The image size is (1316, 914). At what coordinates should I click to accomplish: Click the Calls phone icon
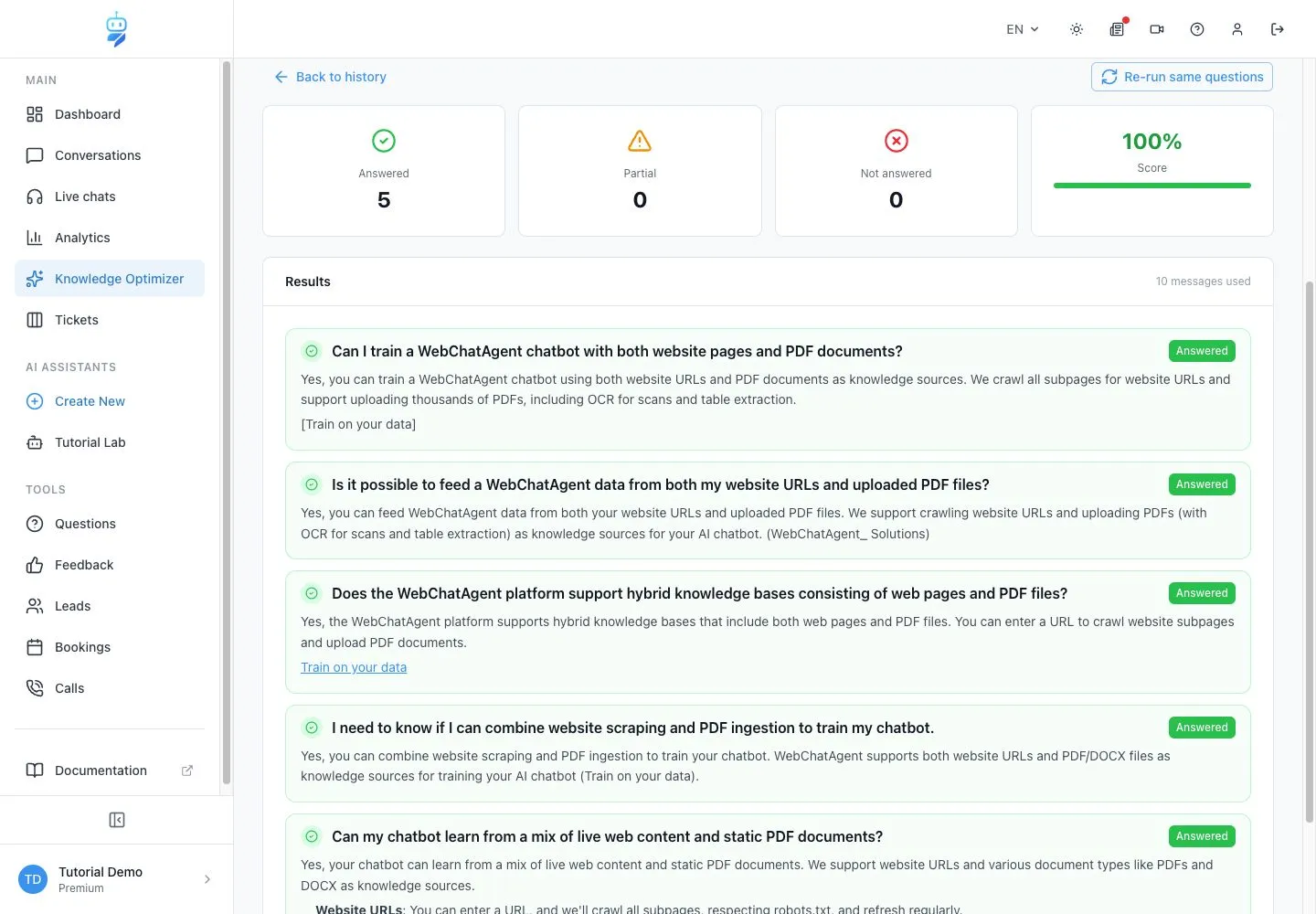point(35,688)
